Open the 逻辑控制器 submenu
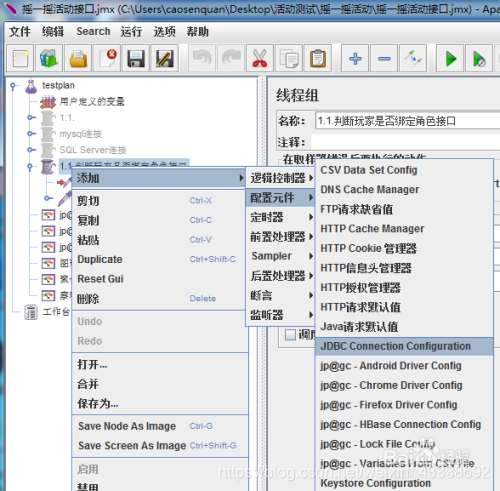The image size is (500, 491). (x=281, y=178)
